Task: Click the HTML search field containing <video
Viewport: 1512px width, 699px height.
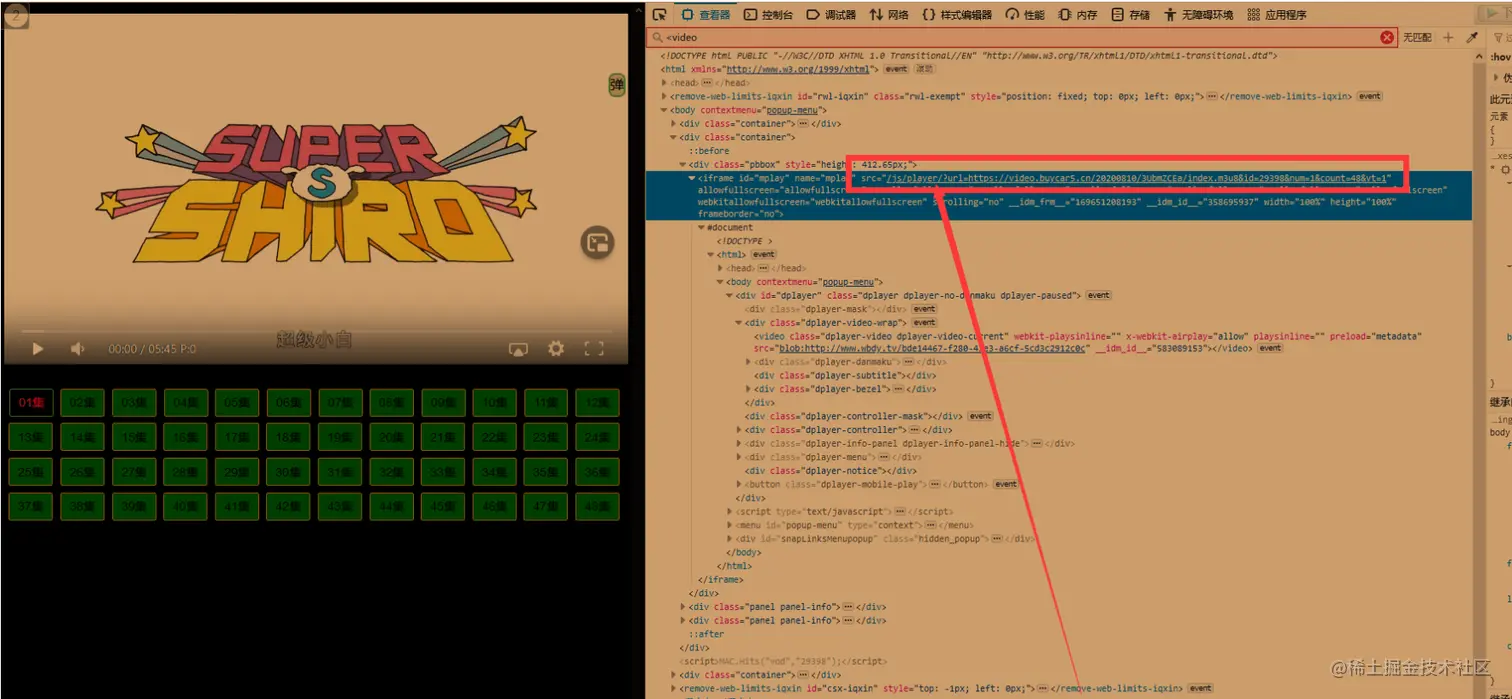Action: [x=1020, y=37]
